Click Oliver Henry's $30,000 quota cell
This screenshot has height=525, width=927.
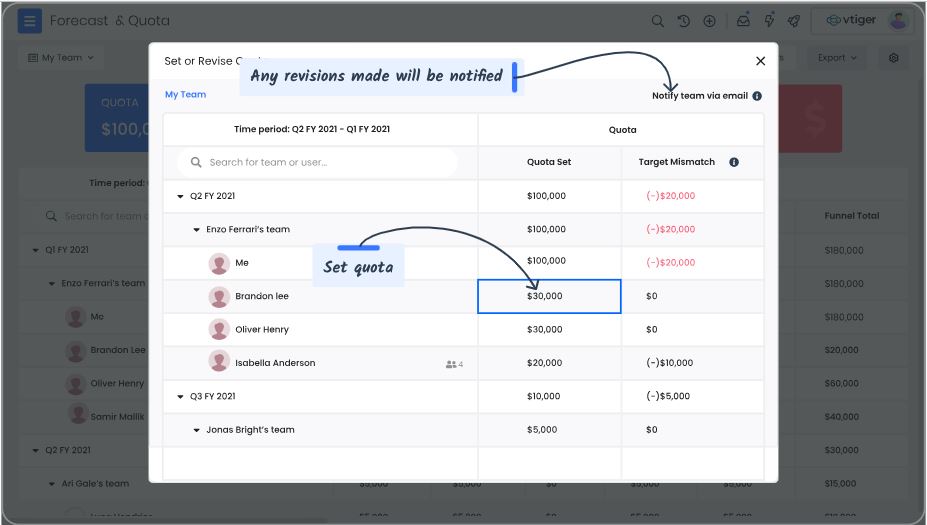click(549, 330)
